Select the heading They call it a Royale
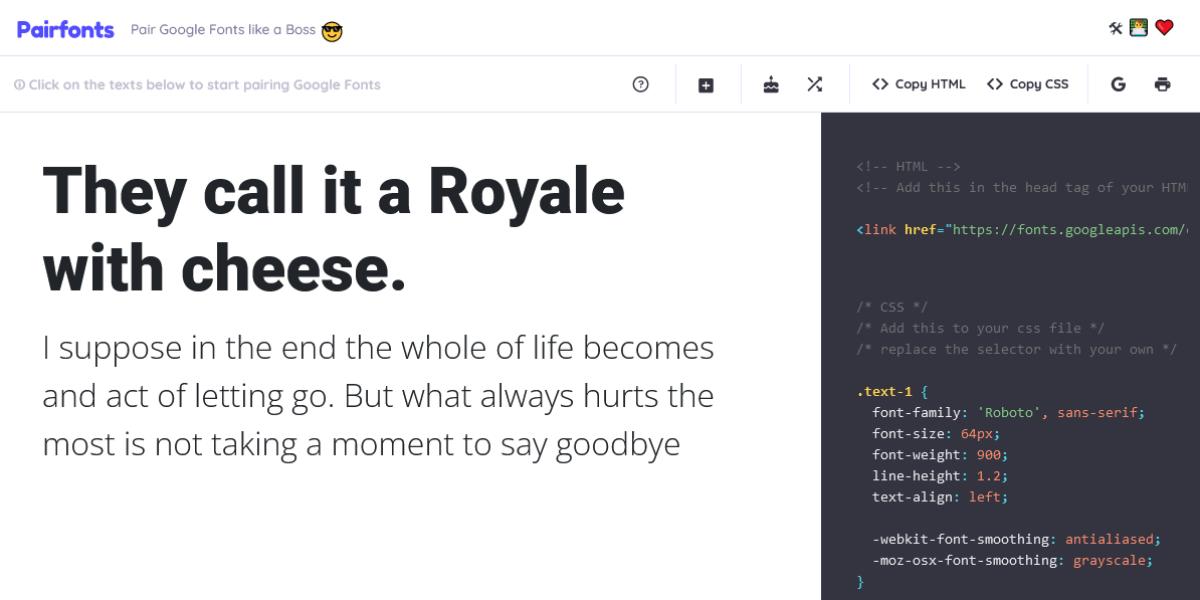 point(333,228)
